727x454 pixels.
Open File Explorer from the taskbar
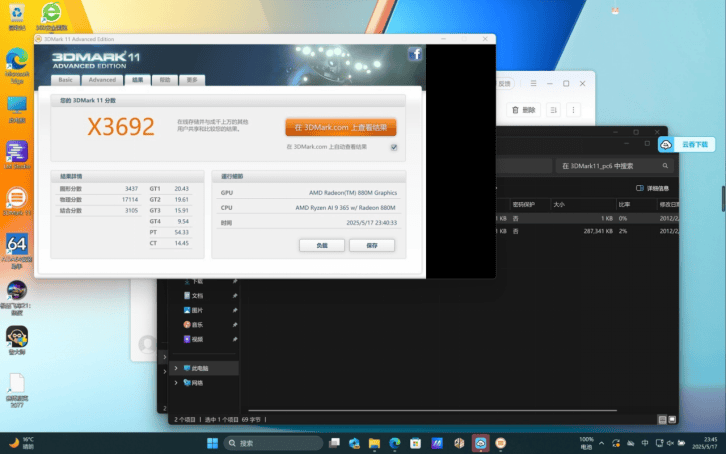(374, 443)
